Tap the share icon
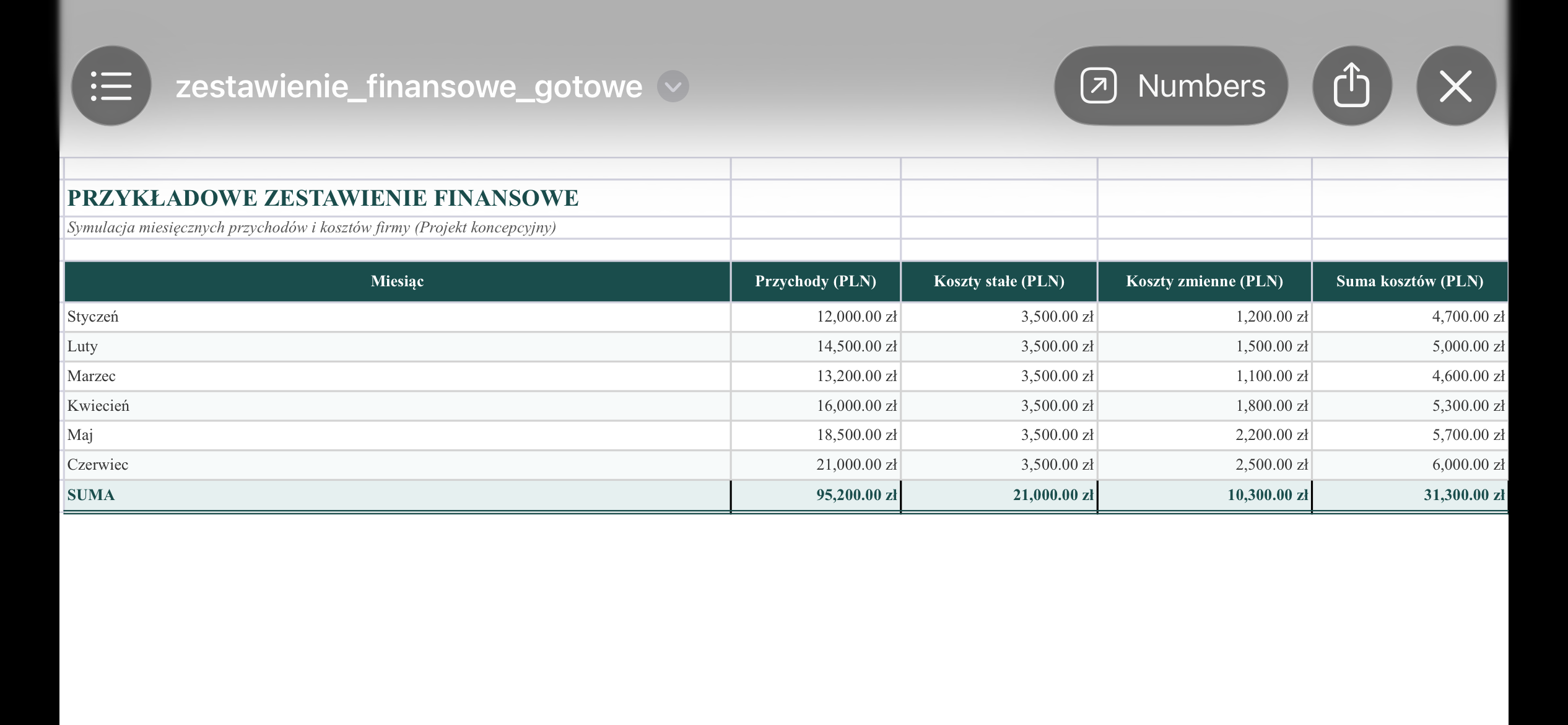The height and width of the screenshot is (725, 1568). [x=1352, y=86]
